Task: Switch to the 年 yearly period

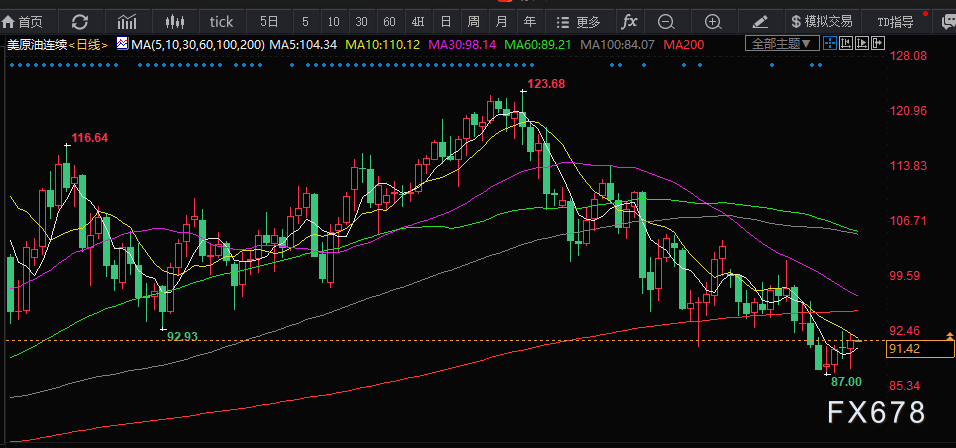Action: (530, 22)
